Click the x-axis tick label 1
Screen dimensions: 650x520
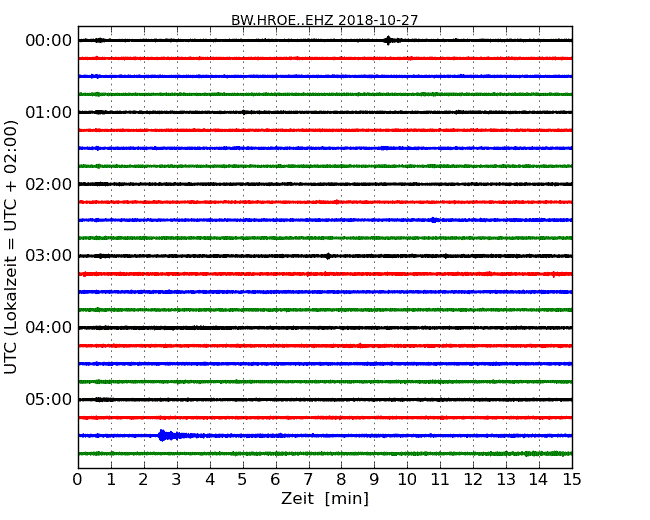(x=111, y=479)
